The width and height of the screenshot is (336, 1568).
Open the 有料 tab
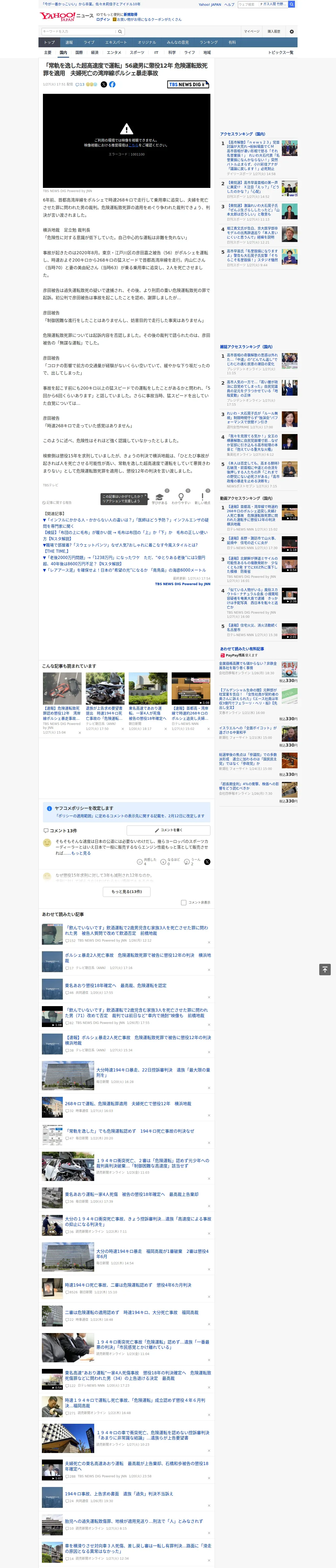(232, 43)
